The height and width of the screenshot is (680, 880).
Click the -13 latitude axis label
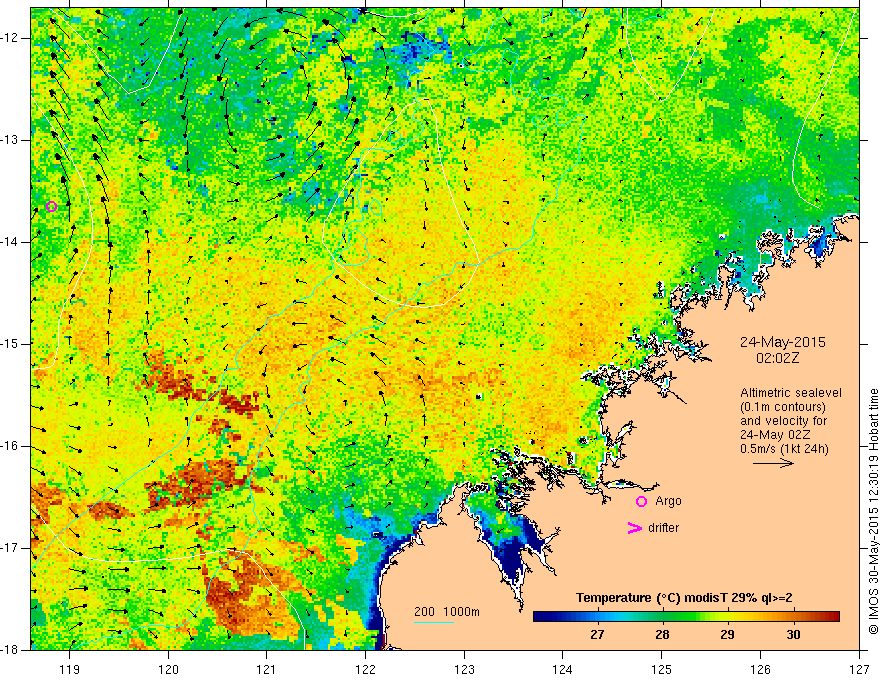[x=11, y=140]
